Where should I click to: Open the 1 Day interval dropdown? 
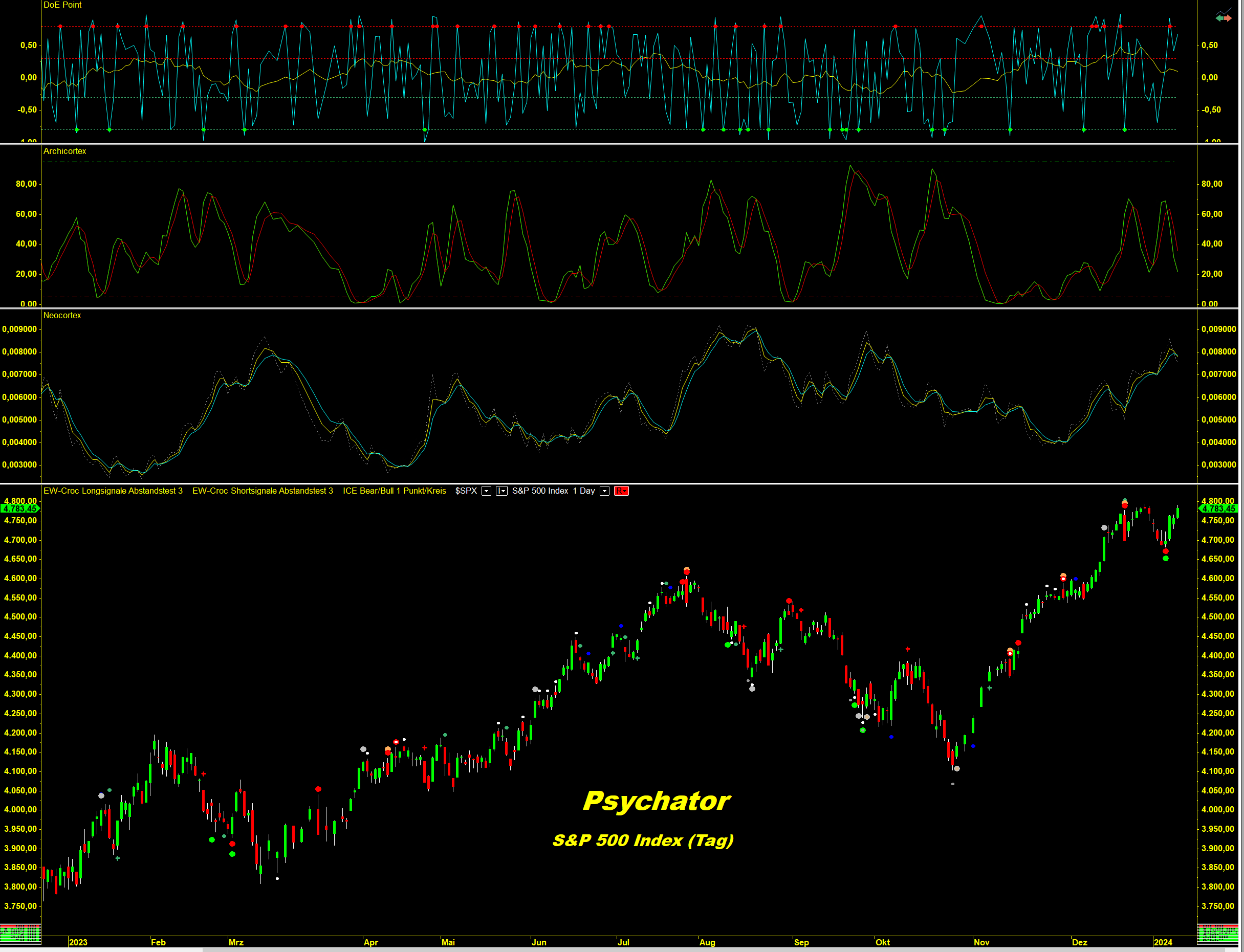click(605, 491)
